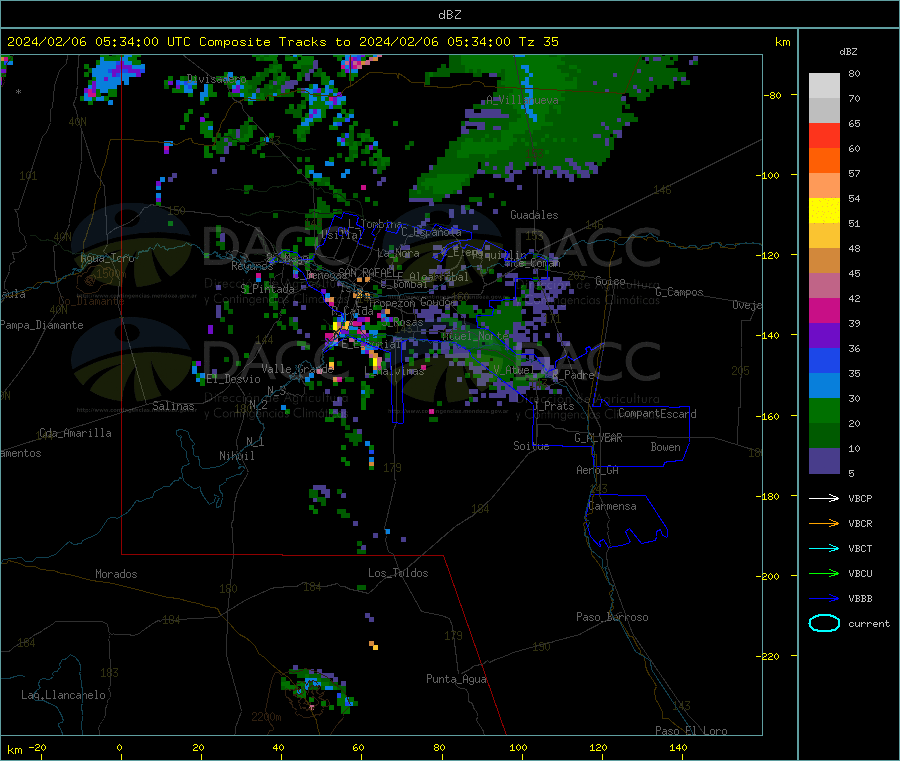This screenshot has height=761, width=900.
Task: Click the 'A_Villanueva' map label
Action: 522,100
